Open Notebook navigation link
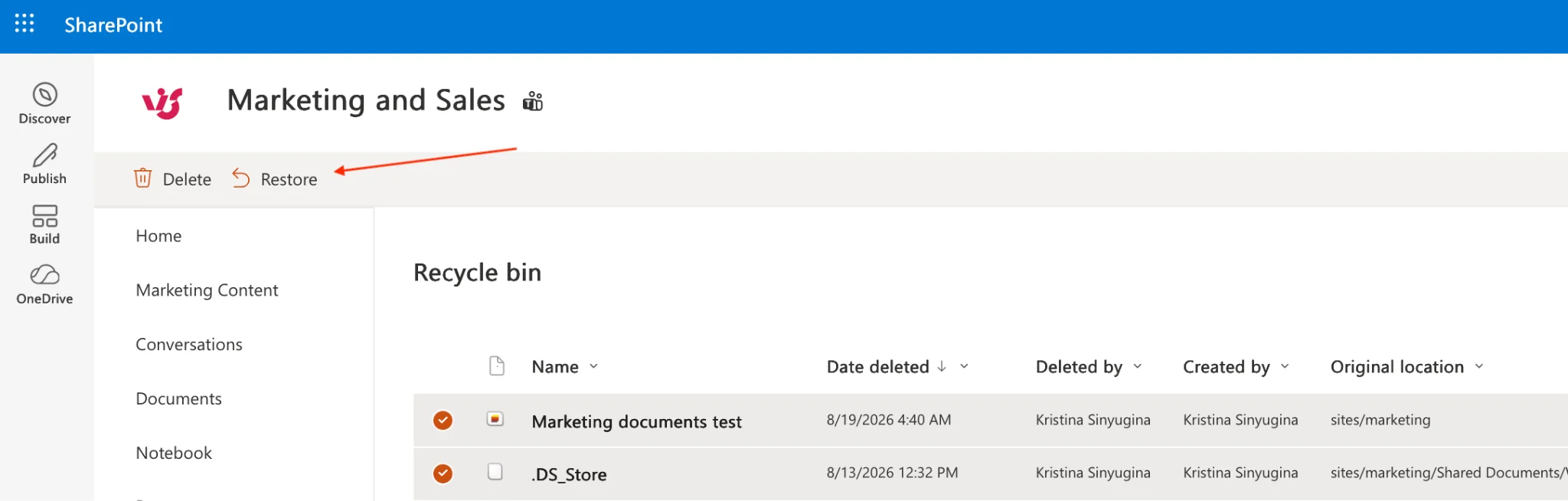Screen dimensions: 1568x501 174,454
